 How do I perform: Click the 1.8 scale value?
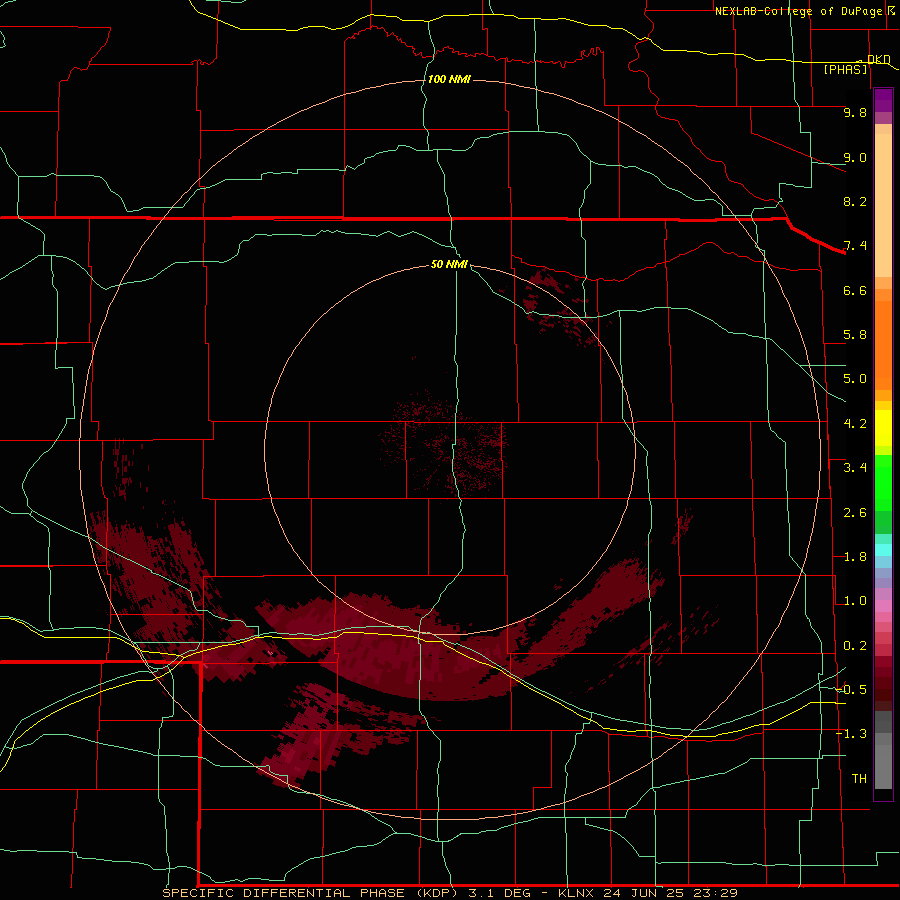(x=855, y=557)
